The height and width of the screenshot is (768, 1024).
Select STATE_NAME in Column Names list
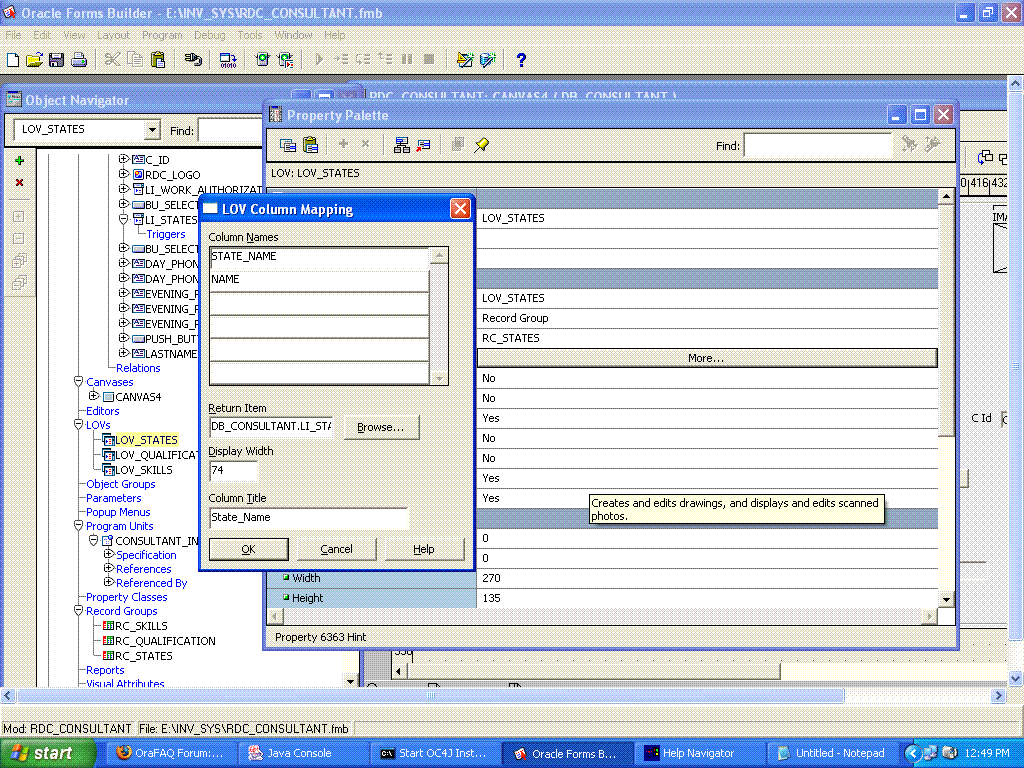(x=319, y=257)
